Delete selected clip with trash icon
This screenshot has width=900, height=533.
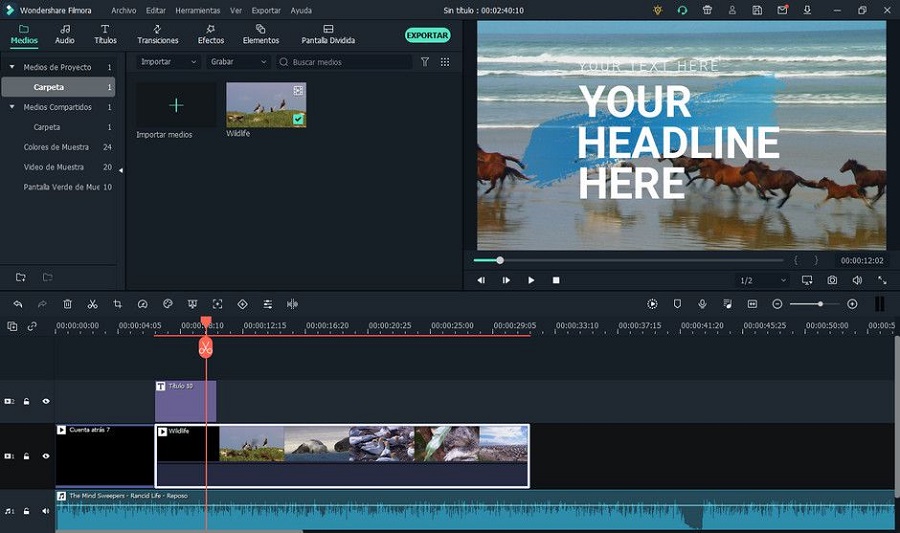[68, 304]
